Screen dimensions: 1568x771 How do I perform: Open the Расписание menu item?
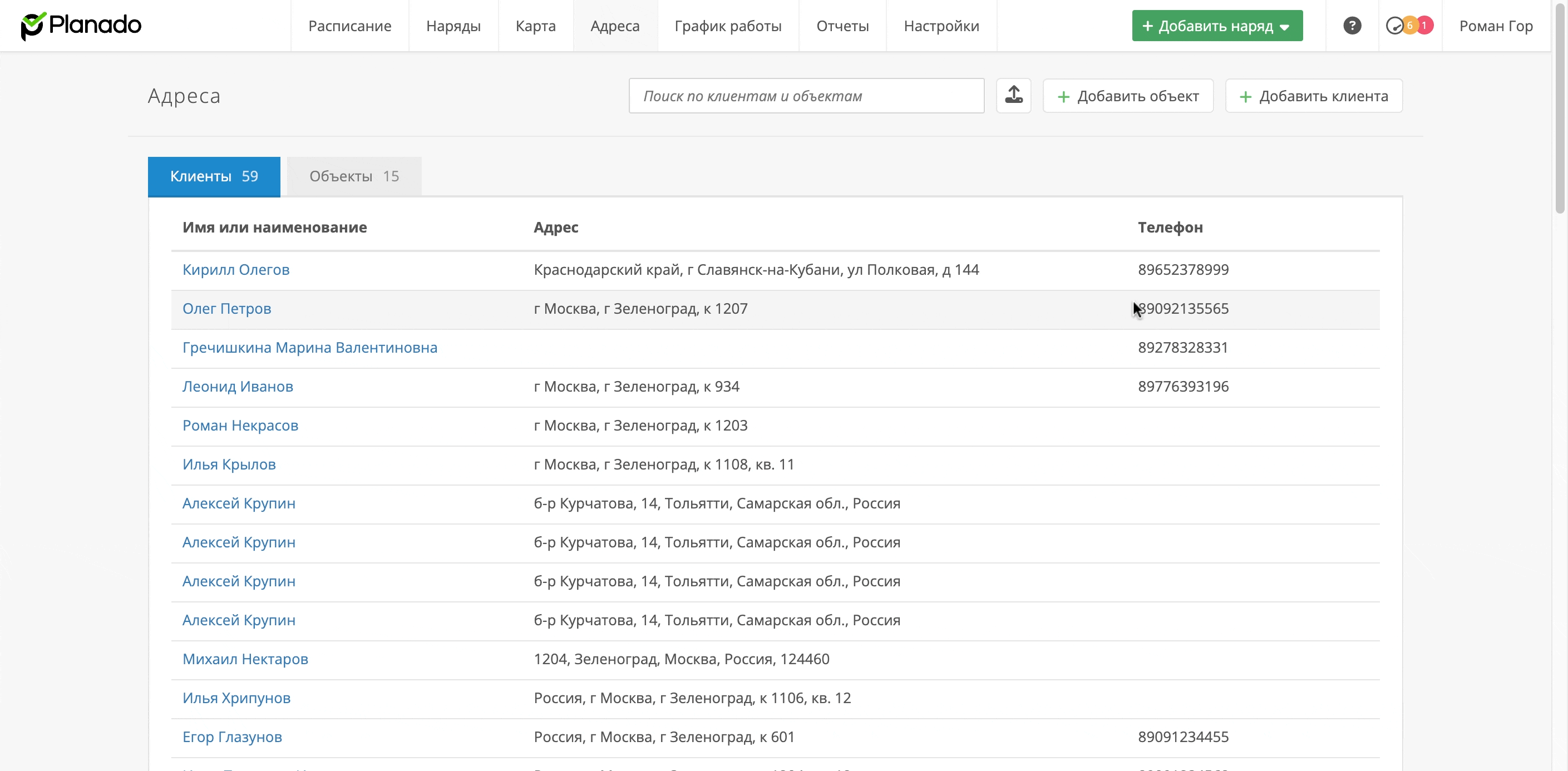[x=349, y=26]
